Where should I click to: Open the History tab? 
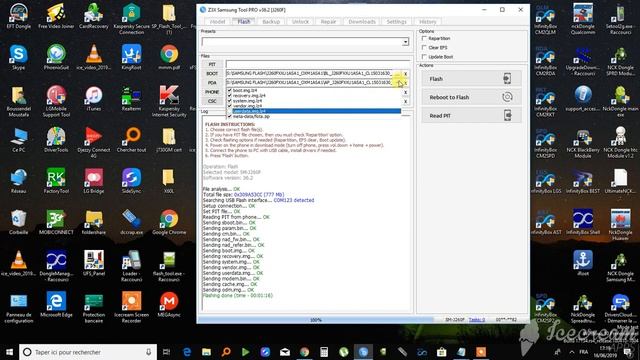point(428,22)
